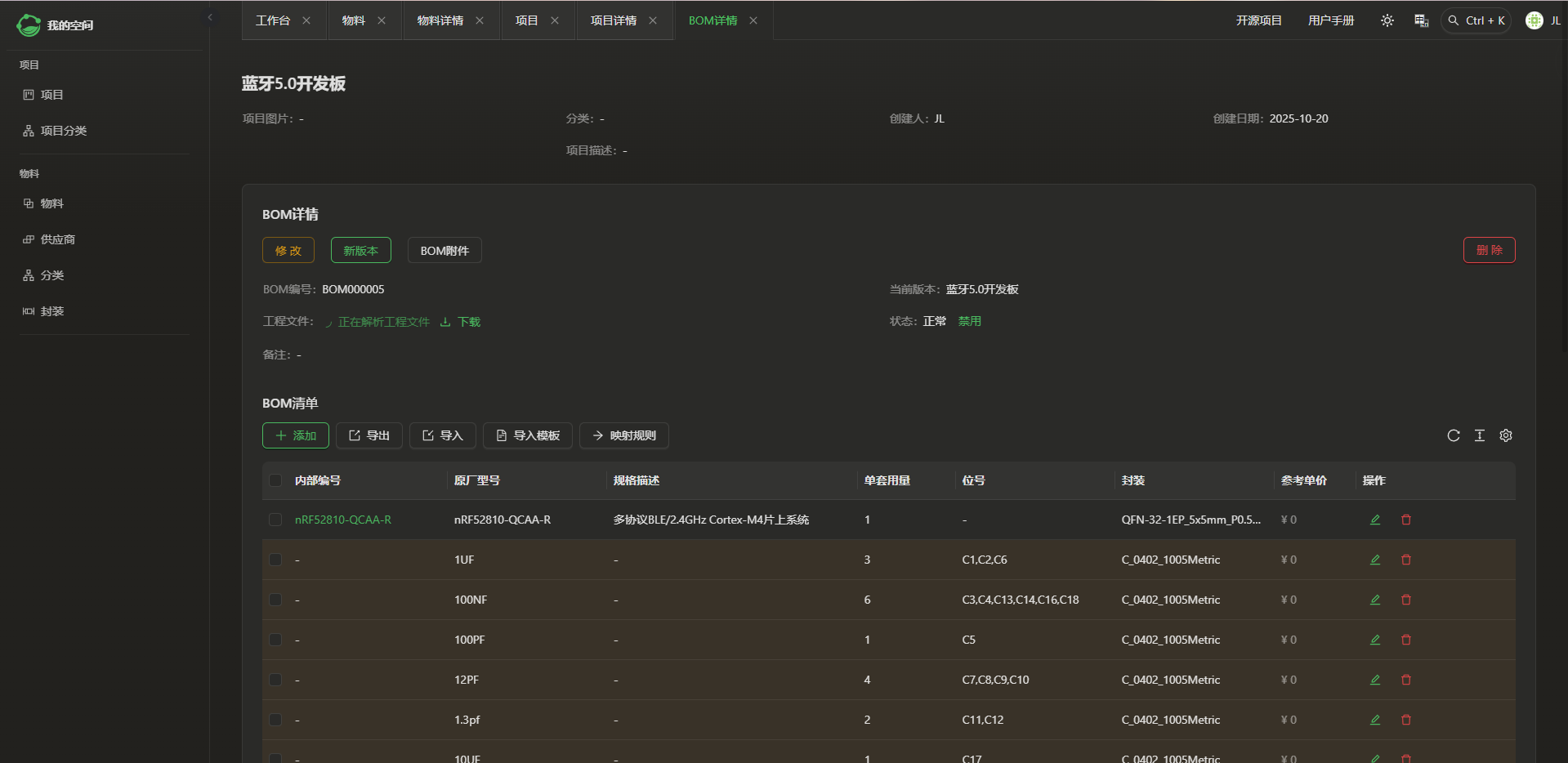Toggle the select-all checkbox in table header
The height and width of the screenshot is (763, 1568).
tap(275, 480)
